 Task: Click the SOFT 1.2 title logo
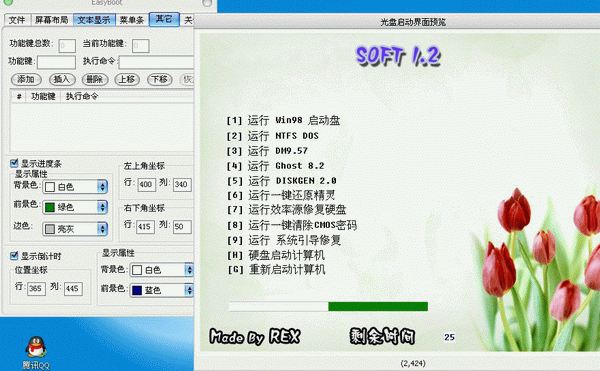click(398, 57)
